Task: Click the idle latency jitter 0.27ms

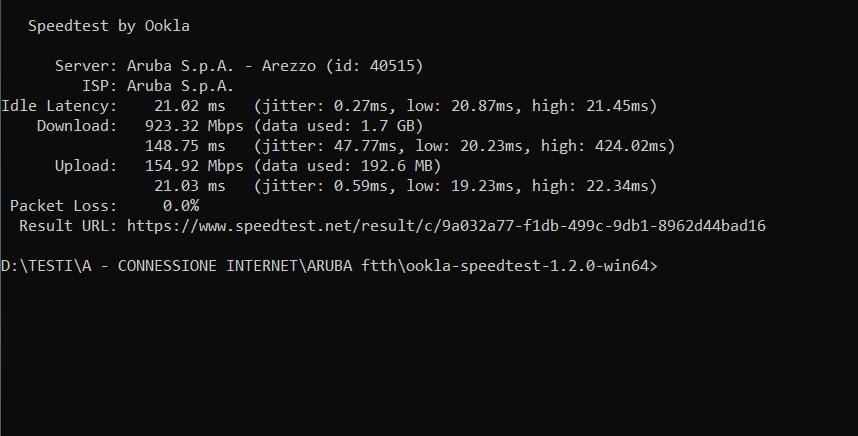Action: pos(344,105)
